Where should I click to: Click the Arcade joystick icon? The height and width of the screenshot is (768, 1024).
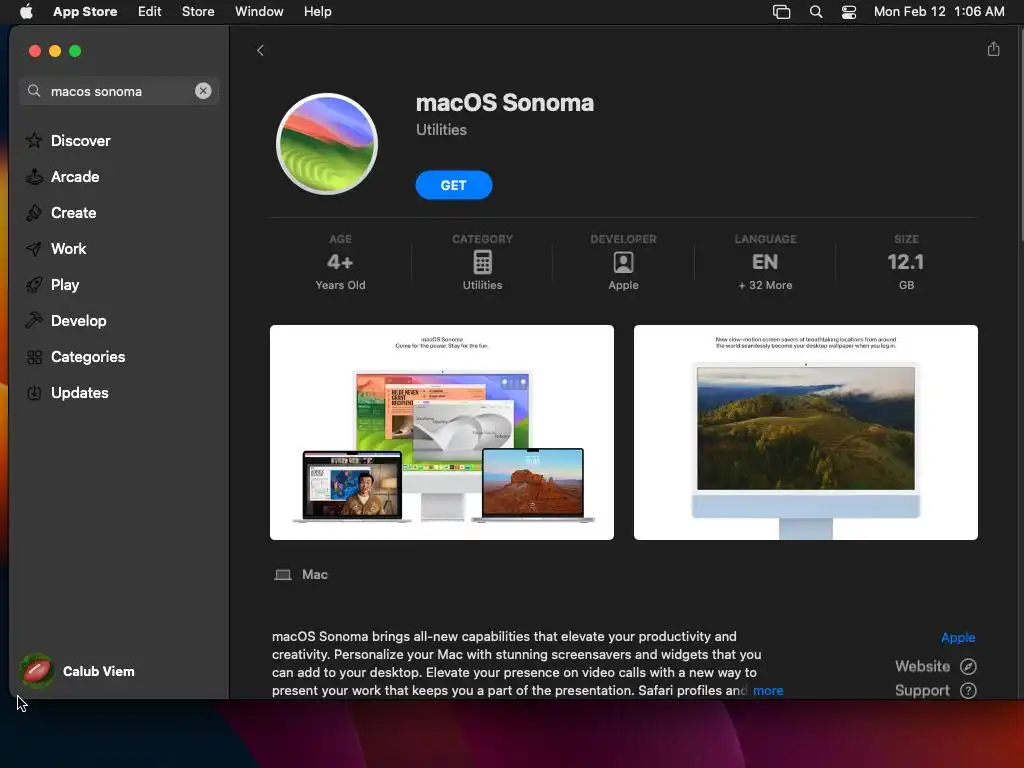click(34, 176)
